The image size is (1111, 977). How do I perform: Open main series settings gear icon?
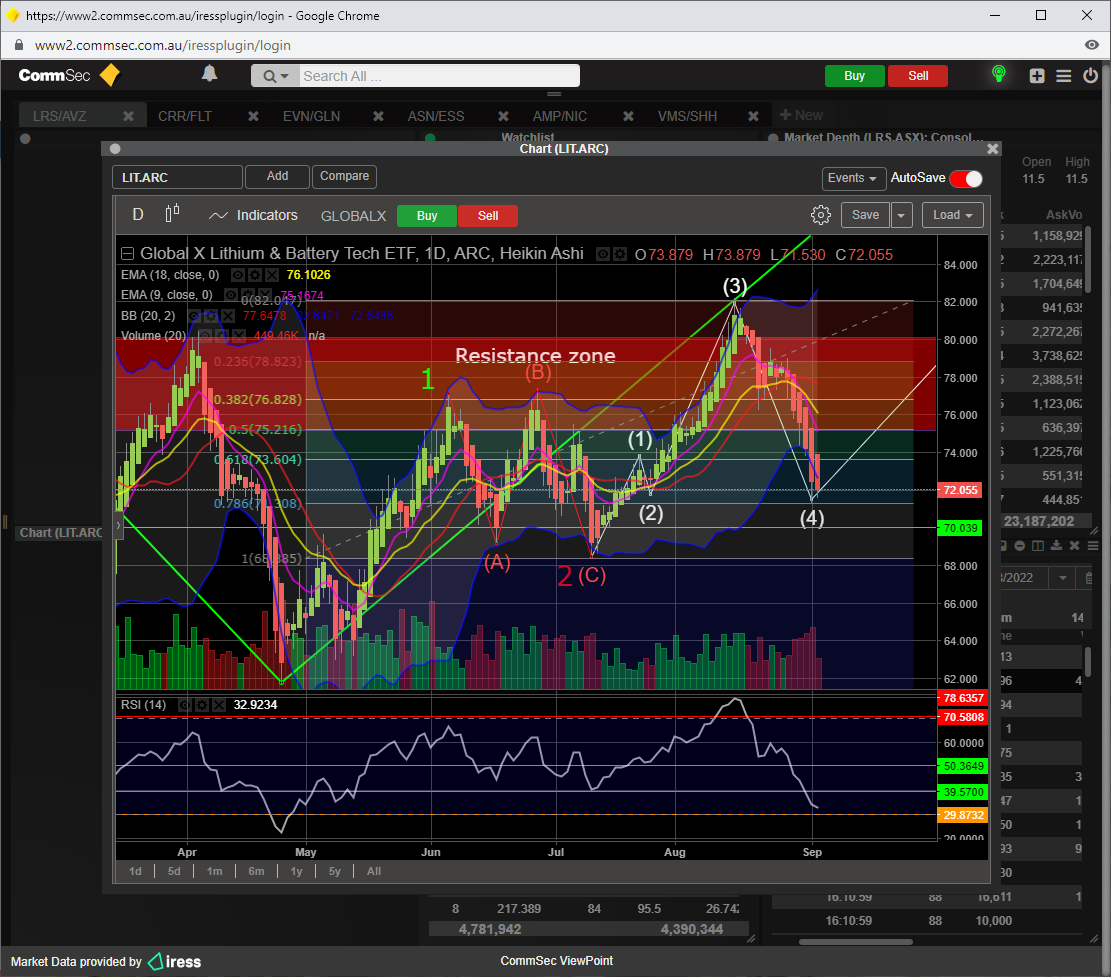tap(619, 254)
